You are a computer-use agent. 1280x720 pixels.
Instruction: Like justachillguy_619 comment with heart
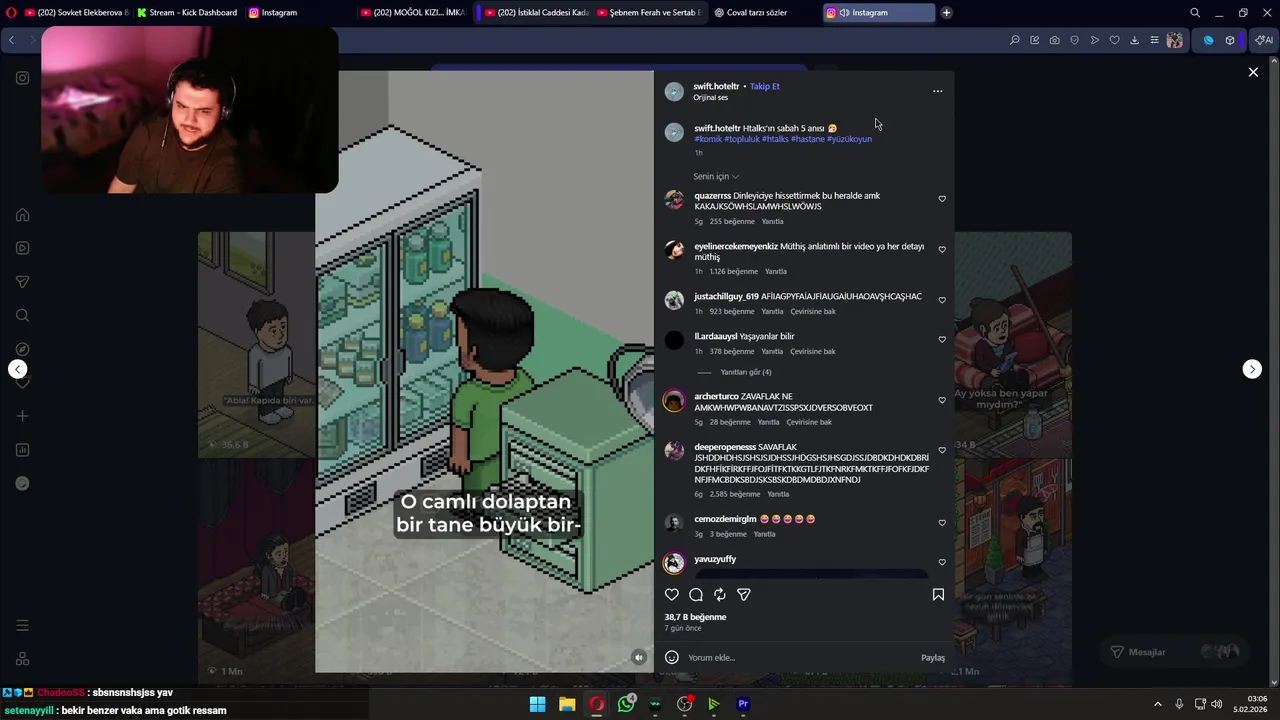point(942,299)
